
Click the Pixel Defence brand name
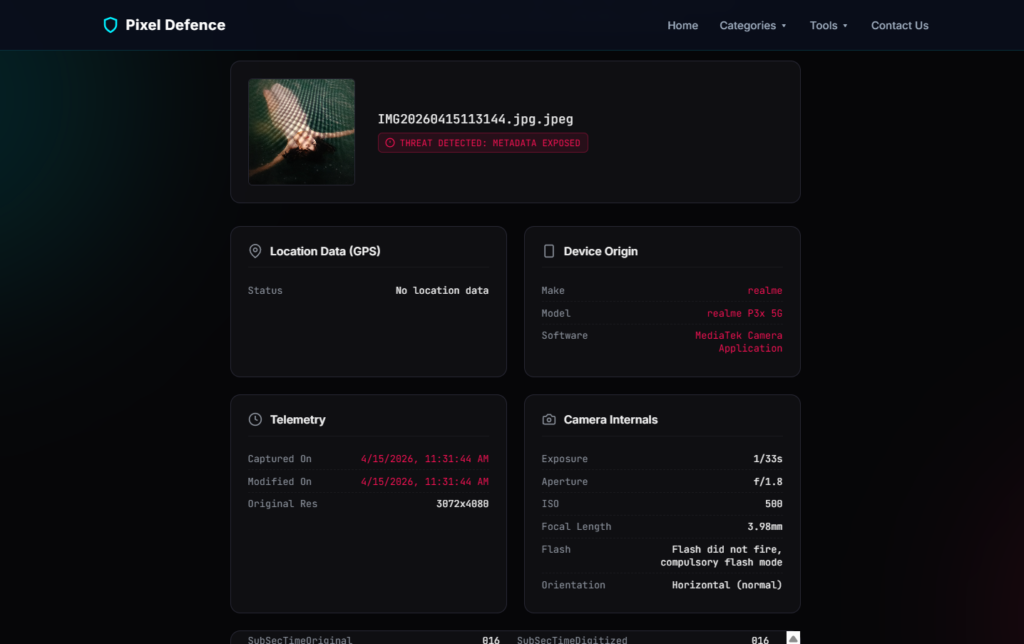pos(175,25)
